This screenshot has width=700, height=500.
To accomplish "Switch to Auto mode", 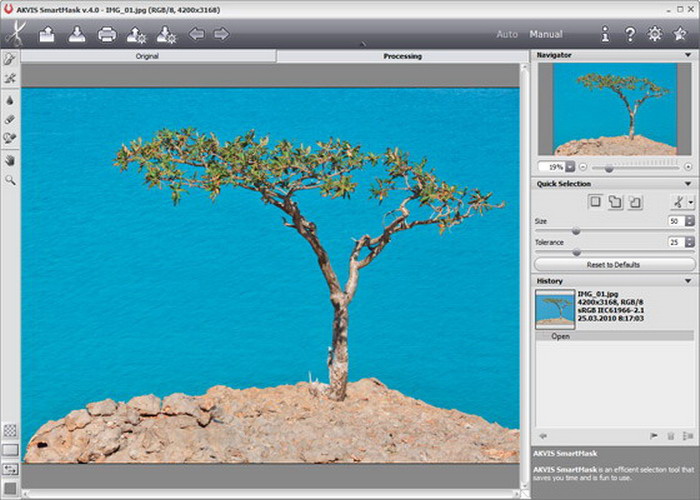I will 508,34.
